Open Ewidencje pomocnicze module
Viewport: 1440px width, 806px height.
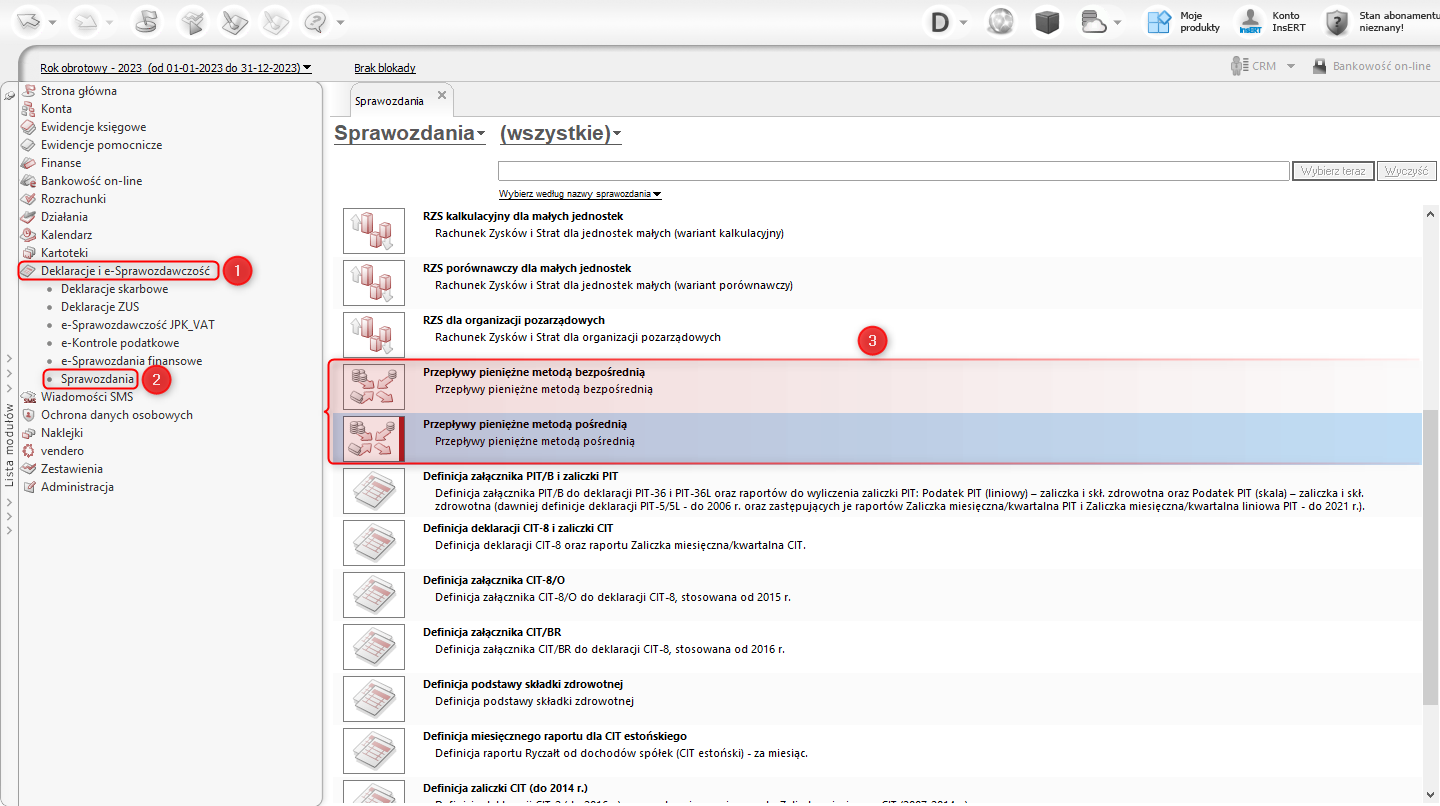coord(101,145)
